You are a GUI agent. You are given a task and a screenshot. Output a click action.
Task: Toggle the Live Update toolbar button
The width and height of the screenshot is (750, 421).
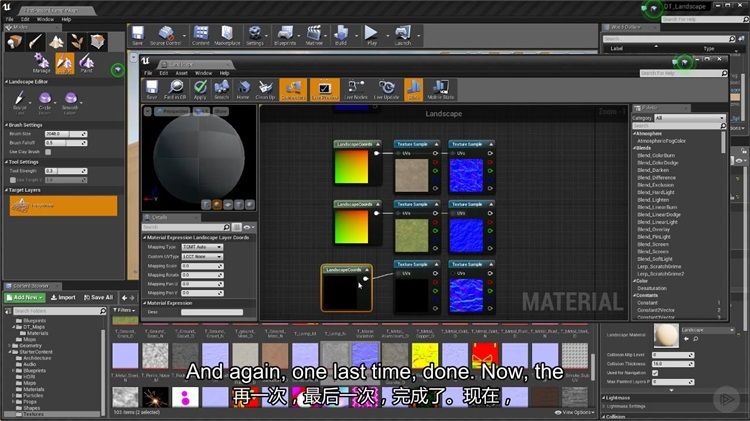(x=386, y=89)
